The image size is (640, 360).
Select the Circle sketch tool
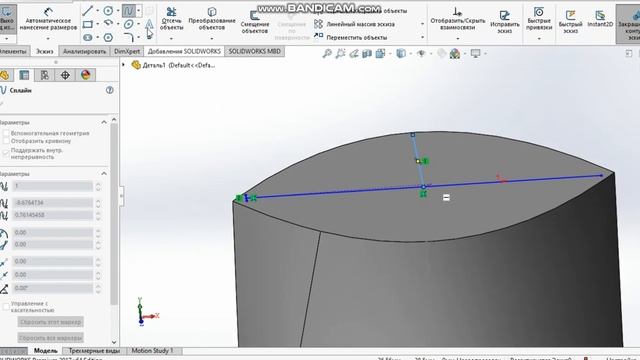click(108, 11)
